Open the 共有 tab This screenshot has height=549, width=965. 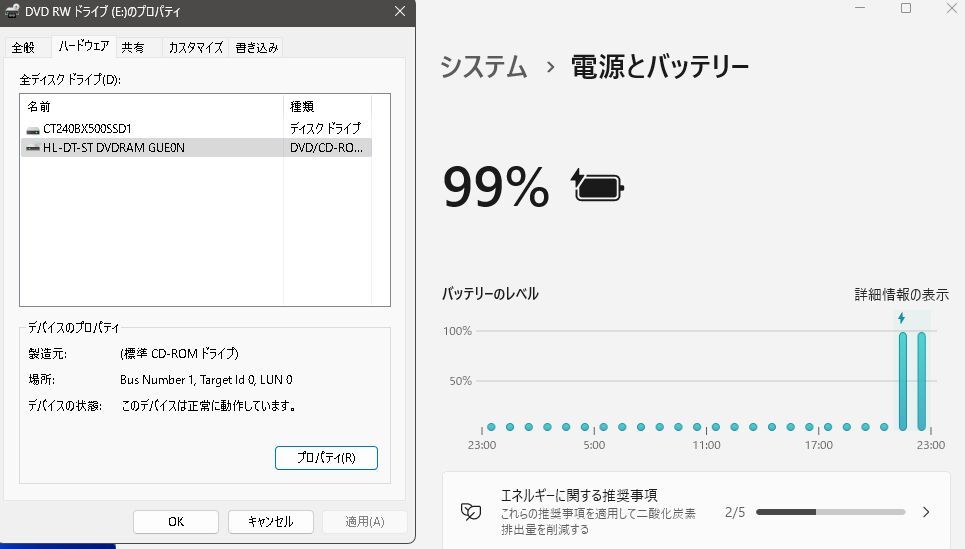click(x=132, y=47)
